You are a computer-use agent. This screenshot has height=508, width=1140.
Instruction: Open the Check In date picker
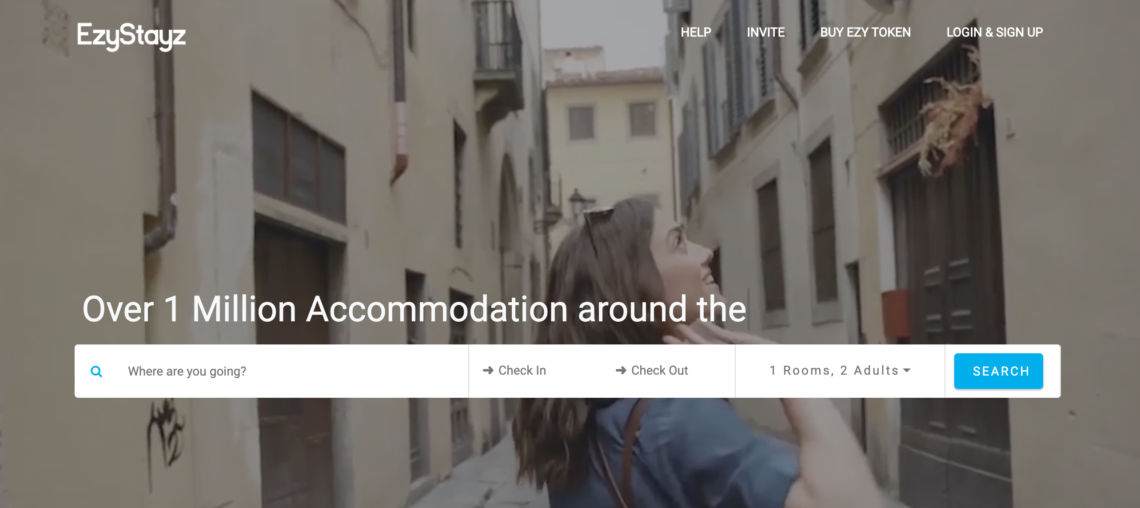click(x=535, y=371)
